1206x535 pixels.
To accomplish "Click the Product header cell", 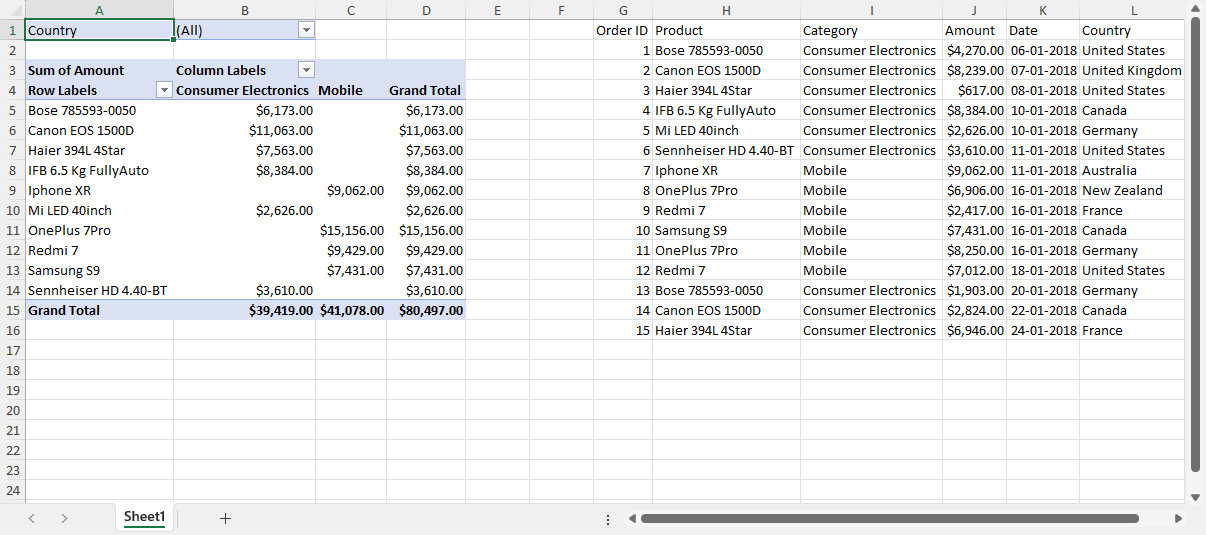I will [726, 30].
